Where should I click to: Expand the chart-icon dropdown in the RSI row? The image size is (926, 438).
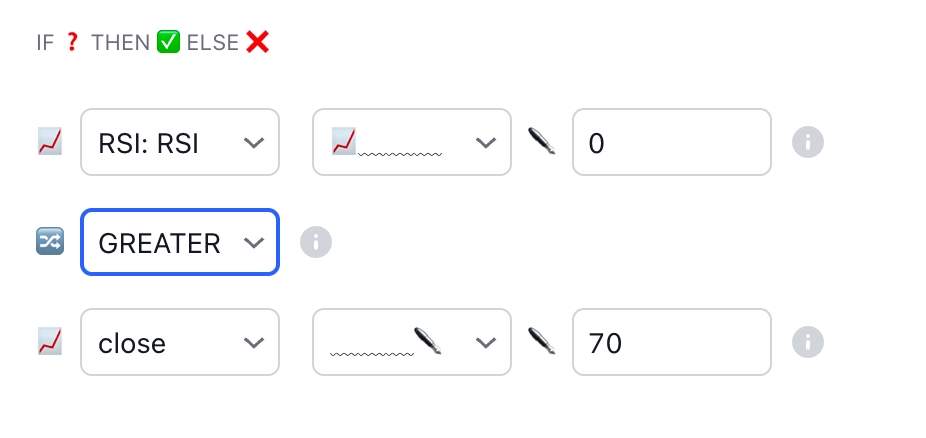(x=412, y=143)
